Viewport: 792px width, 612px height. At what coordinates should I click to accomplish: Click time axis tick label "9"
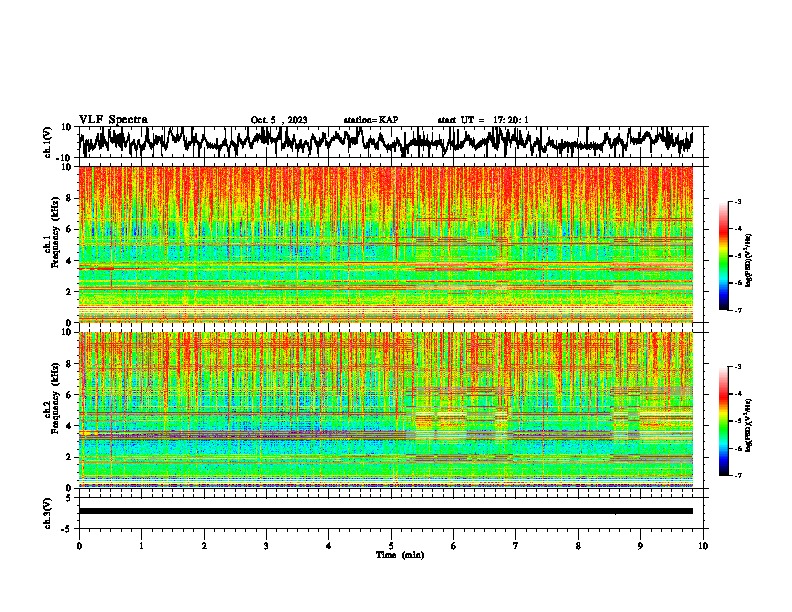coord(640,546)
